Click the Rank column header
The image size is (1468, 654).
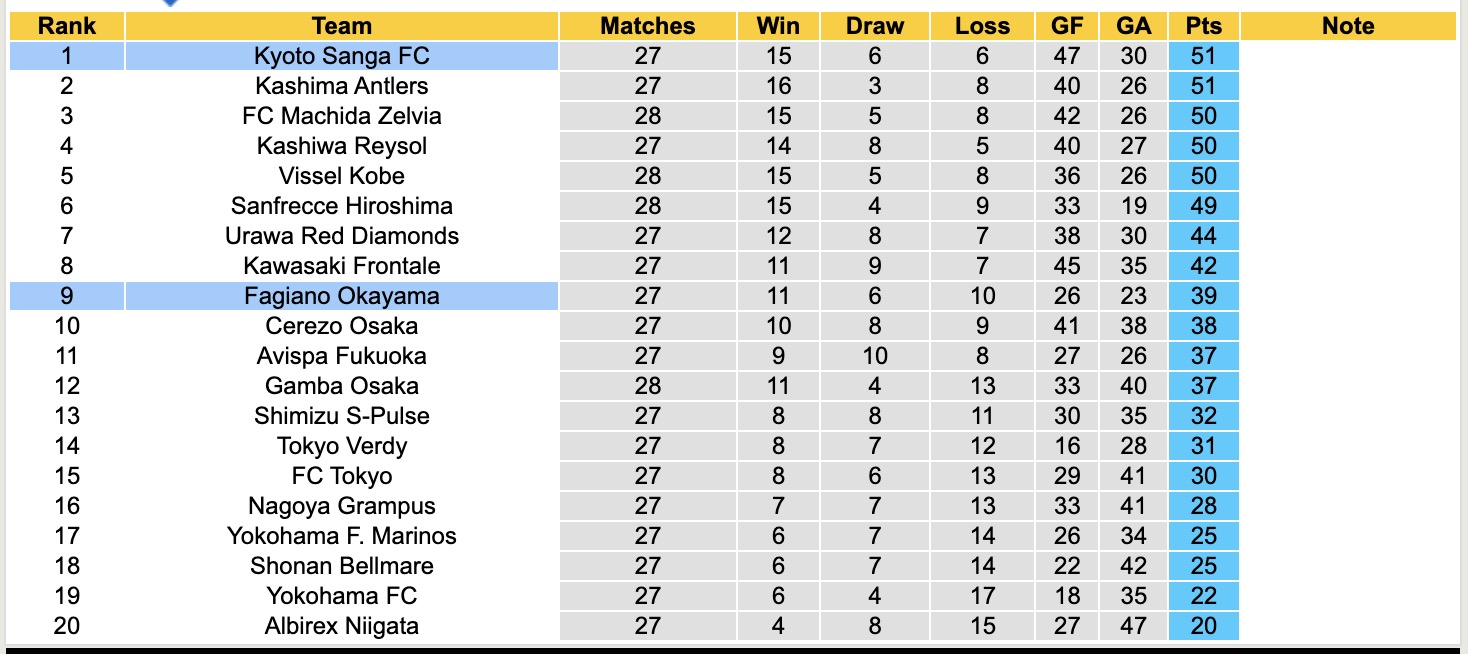tap(67, 26)
